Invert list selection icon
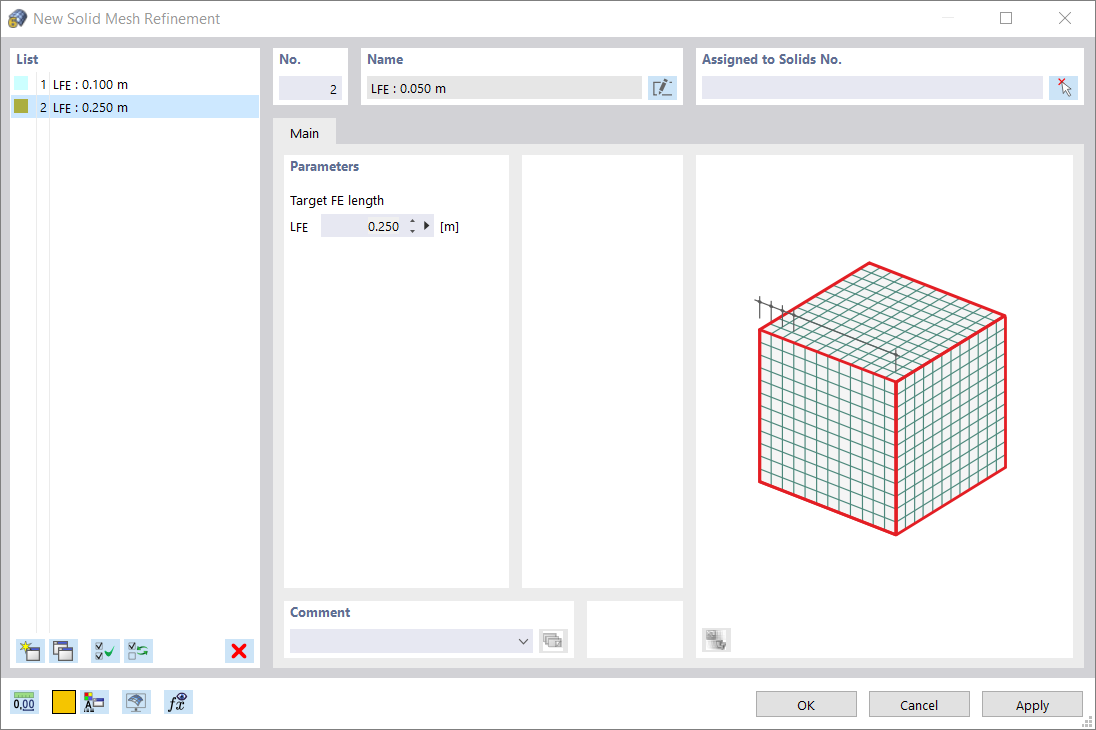Image resolution: width=1096 pixels, height=730 pixels. [138, 651]
